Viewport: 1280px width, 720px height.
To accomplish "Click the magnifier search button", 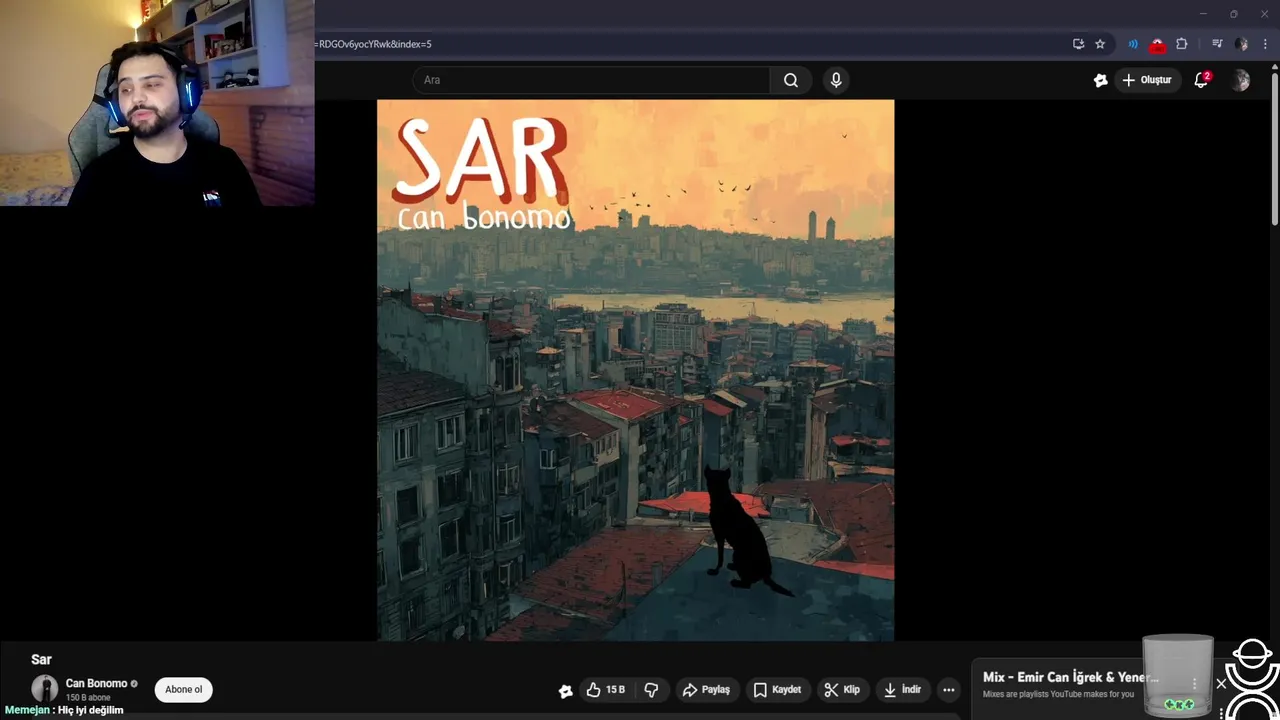I will pos(791,80).
